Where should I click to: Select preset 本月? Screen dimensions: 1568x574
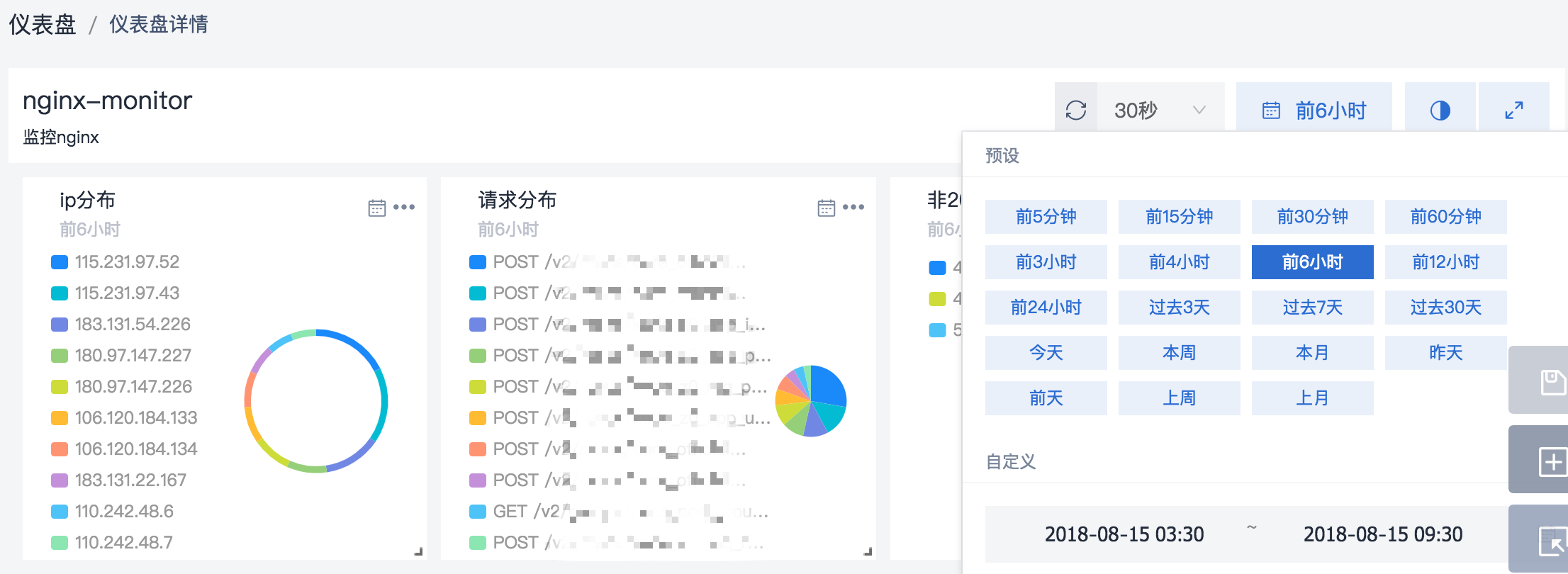coord(1312,352)
